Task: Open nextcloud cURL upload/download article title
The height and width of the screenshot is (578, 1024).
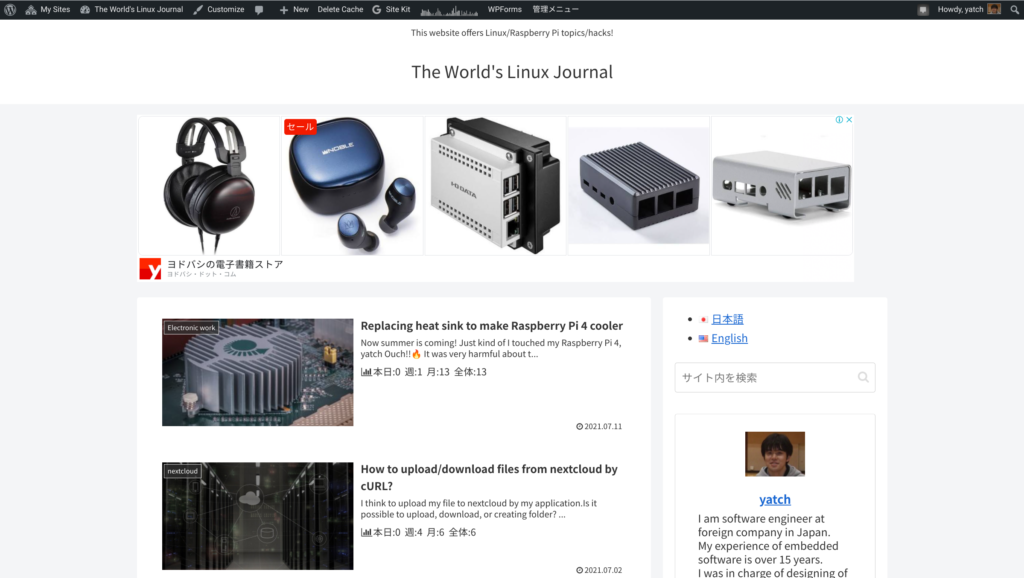Action: point(489,477)
